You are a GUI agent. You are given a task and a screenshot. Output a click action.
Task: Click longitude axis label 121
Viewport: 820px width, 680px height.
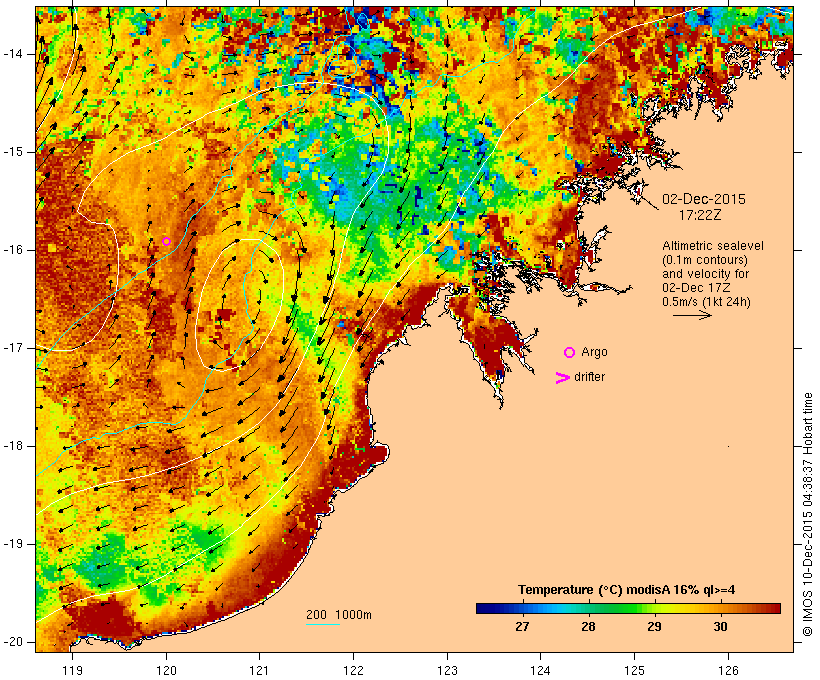(259, 670)
